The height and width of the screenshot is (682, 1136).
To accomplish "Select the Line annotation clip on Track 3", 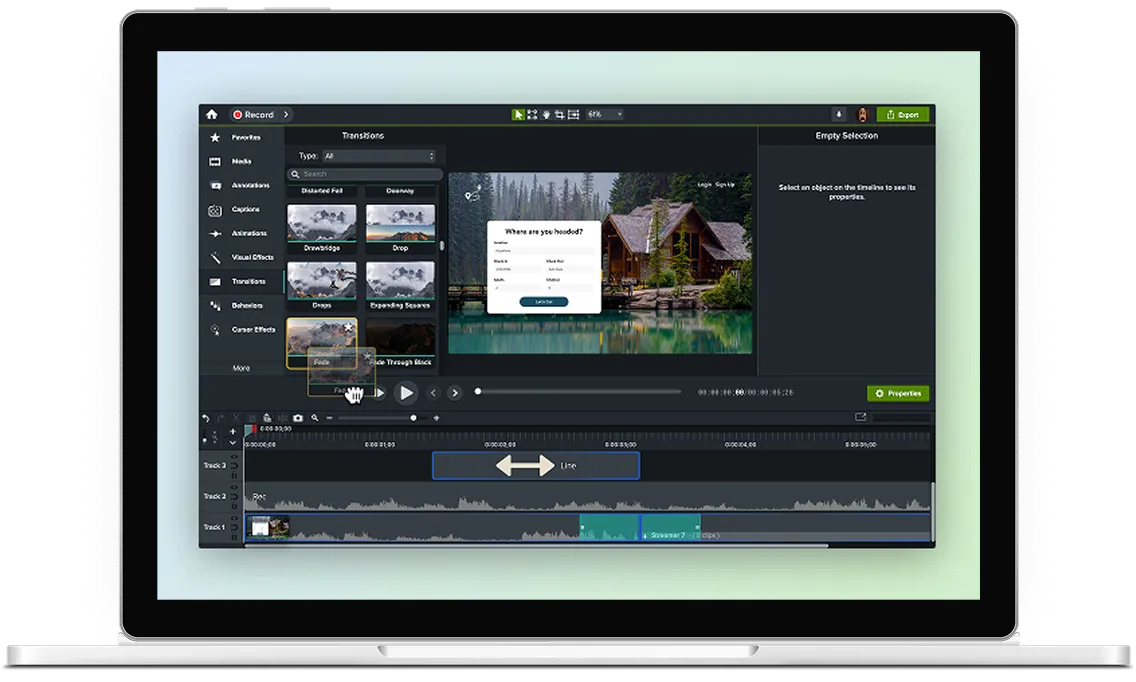I will click(536, 465).
